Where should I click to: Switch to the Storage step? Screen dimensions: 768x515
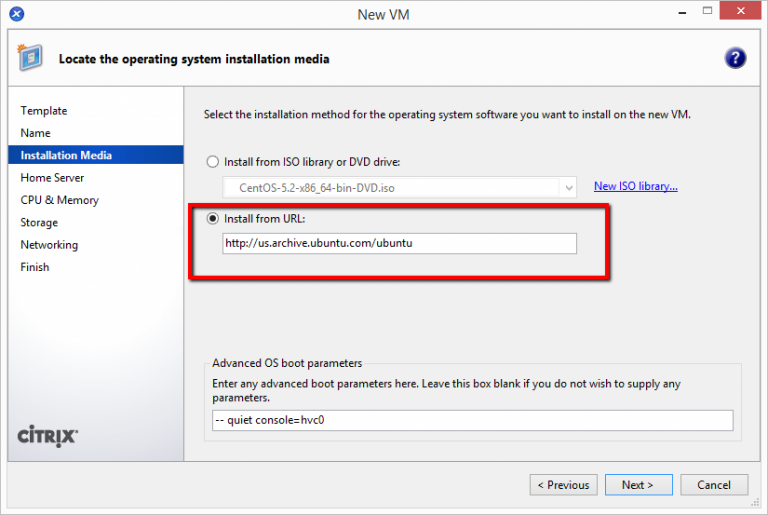39,222
